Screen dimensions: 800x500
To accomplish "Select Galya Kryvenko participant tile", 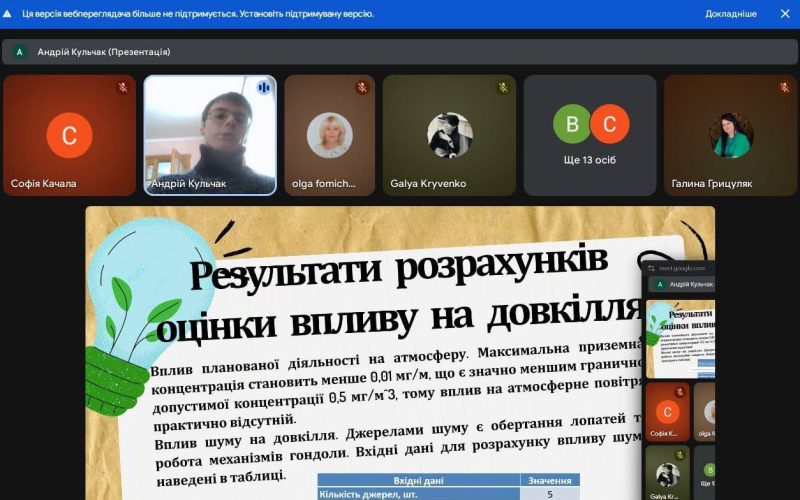I will coord(449,135).
